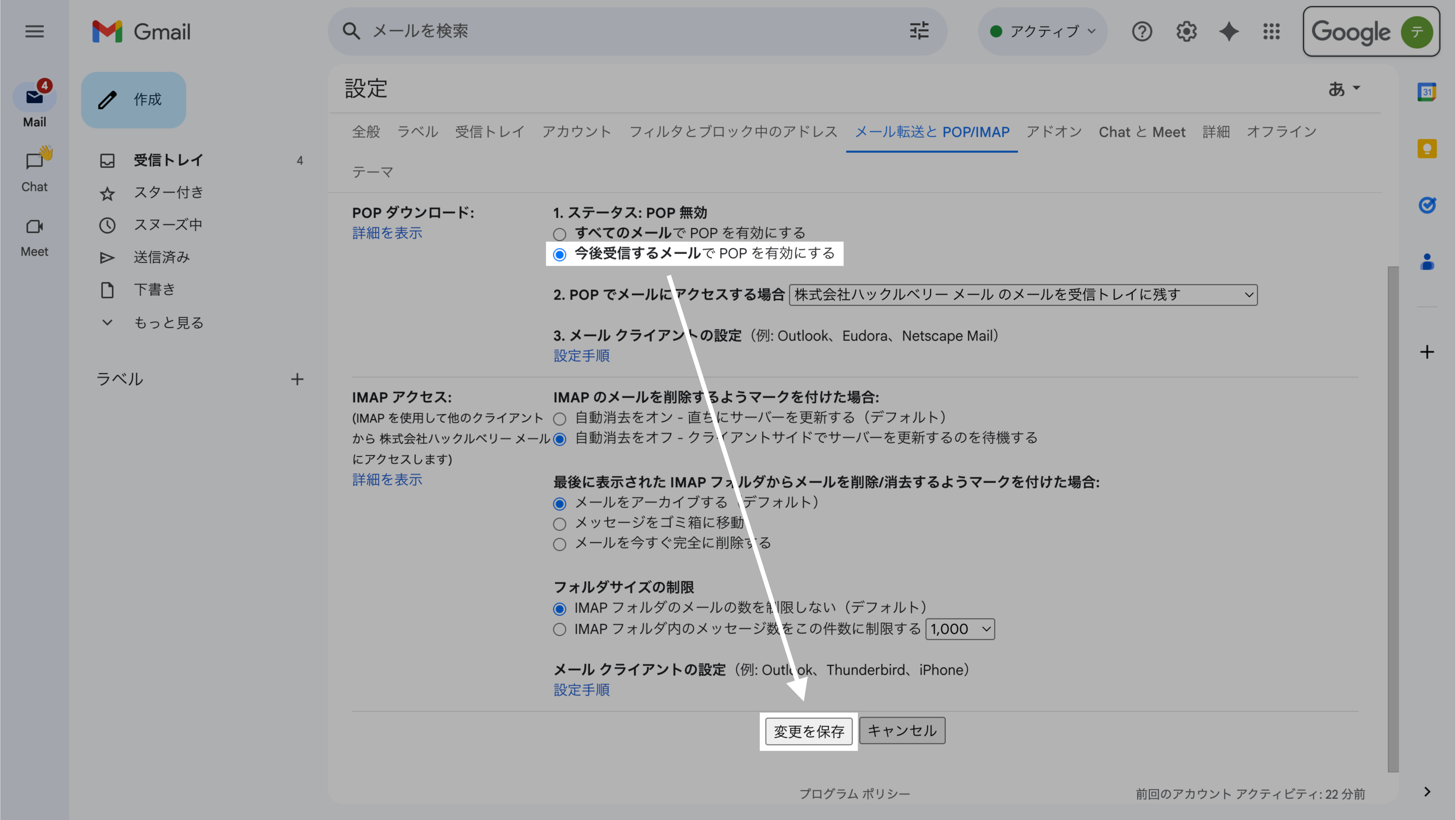Open the main menu hamburger icon

tap(34, 32)
